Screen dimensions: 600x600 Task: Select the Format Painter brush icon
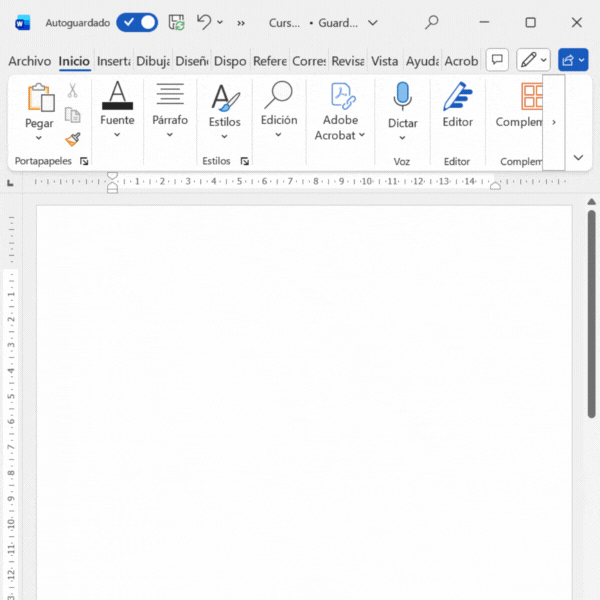pyautogui.click(x=72, y=139)
